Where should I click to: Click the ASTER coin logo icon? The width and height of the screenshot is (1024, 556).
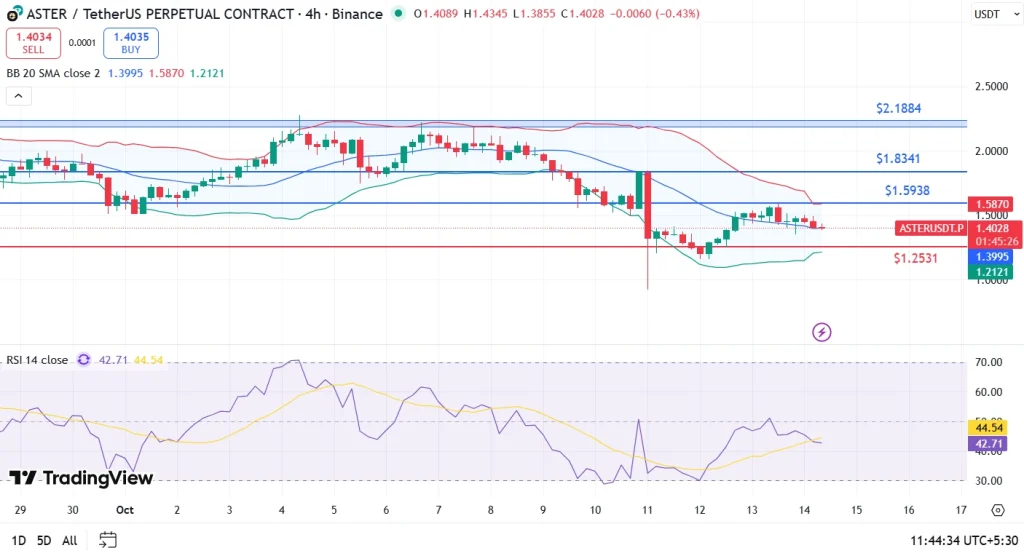(x=11, y=14)
